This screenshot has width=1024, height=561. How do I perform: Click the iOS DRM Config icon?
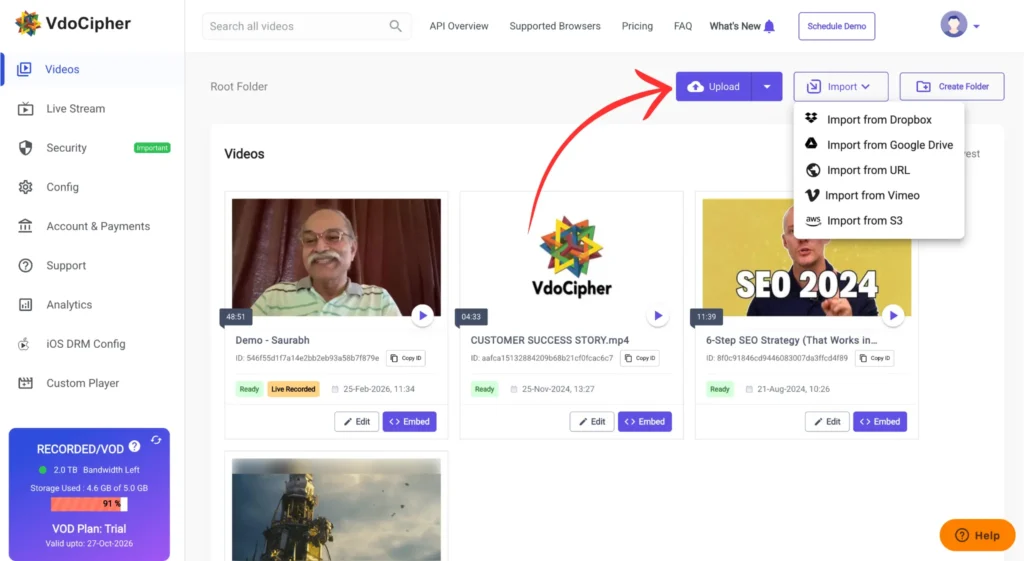[x=24, y=344]
